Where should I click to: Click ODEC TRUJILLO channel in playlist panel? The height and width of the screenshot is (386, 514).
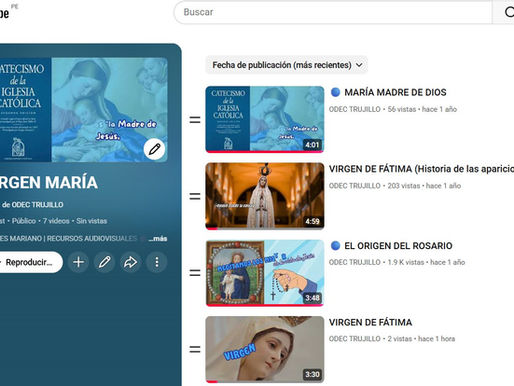pyautogui.click(x=37, y=205)
